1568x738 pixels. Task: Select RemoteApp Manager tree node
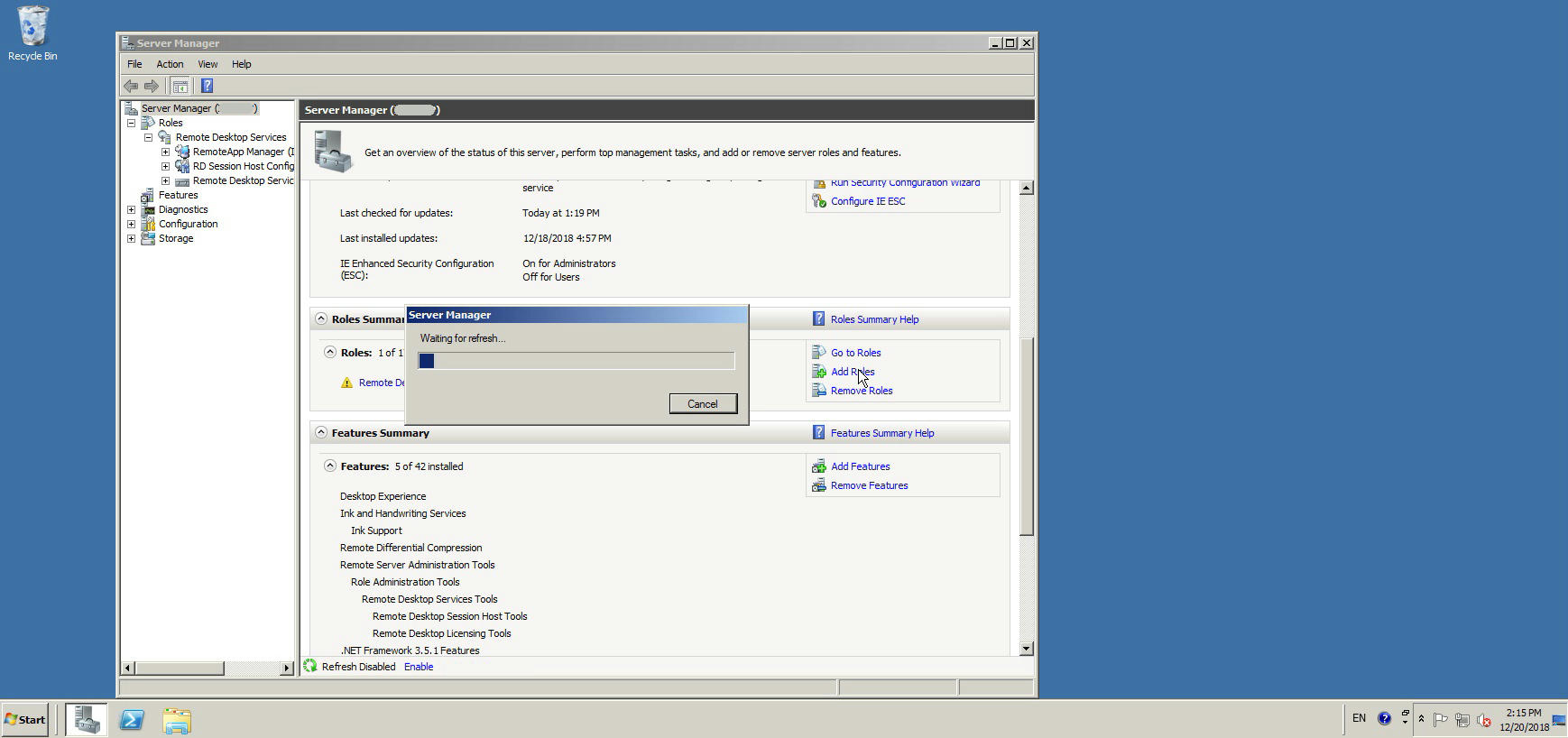coord(243,152)
